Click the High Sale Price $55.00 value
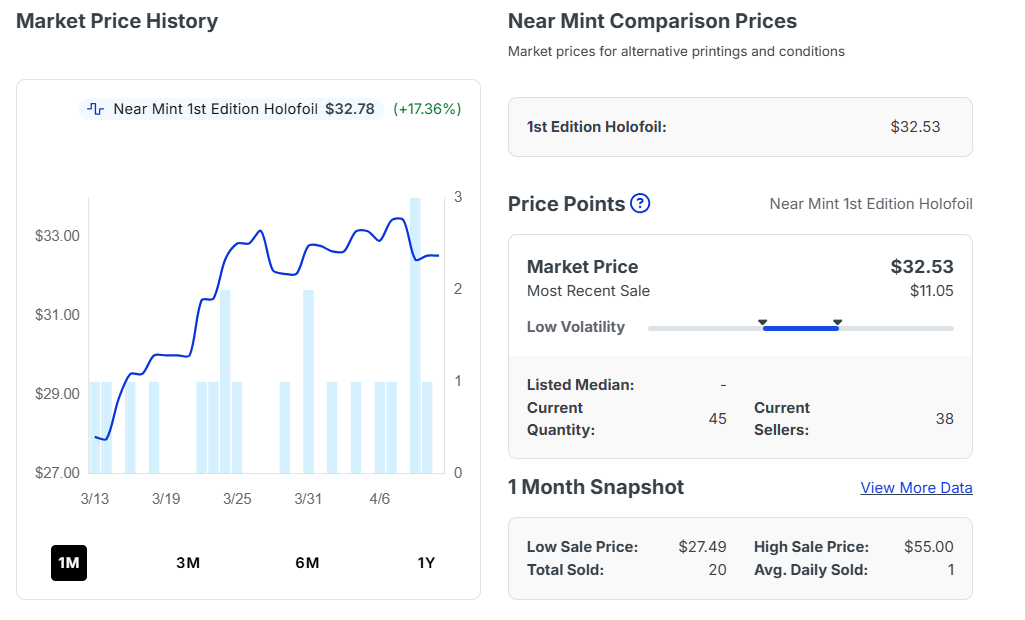Viewport: 1025px width, 620px height. point(928,547)
